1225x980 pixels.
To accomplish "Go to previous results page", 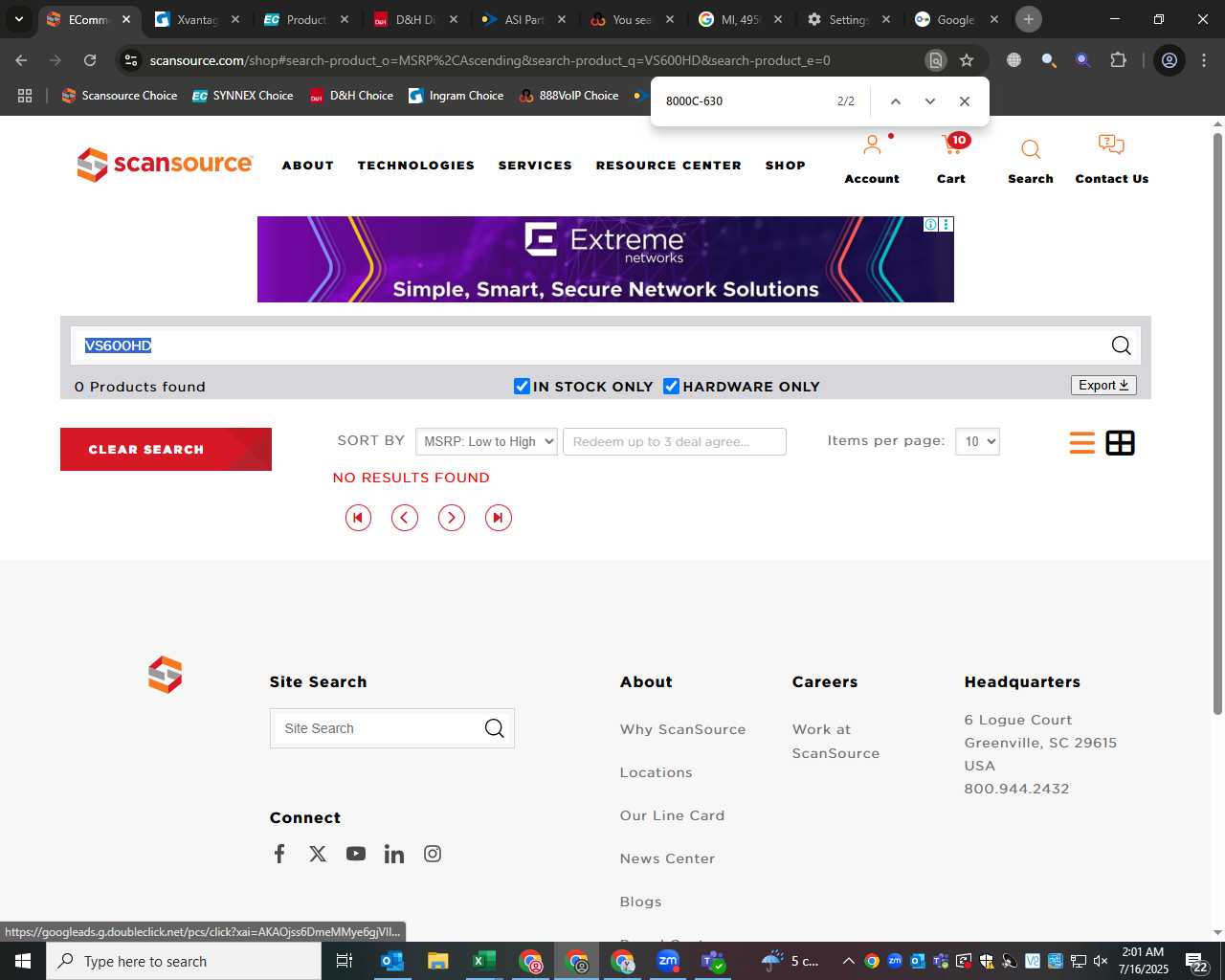I will coord(405,518).
